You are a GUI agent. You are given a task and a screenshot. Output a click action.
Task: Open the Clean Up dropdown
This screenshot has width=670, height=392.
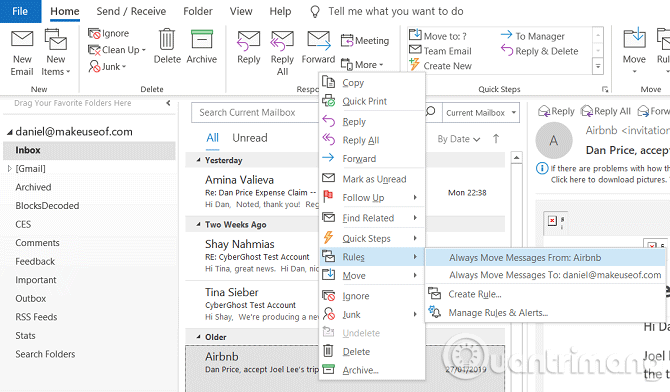click(x=117, y=50)
